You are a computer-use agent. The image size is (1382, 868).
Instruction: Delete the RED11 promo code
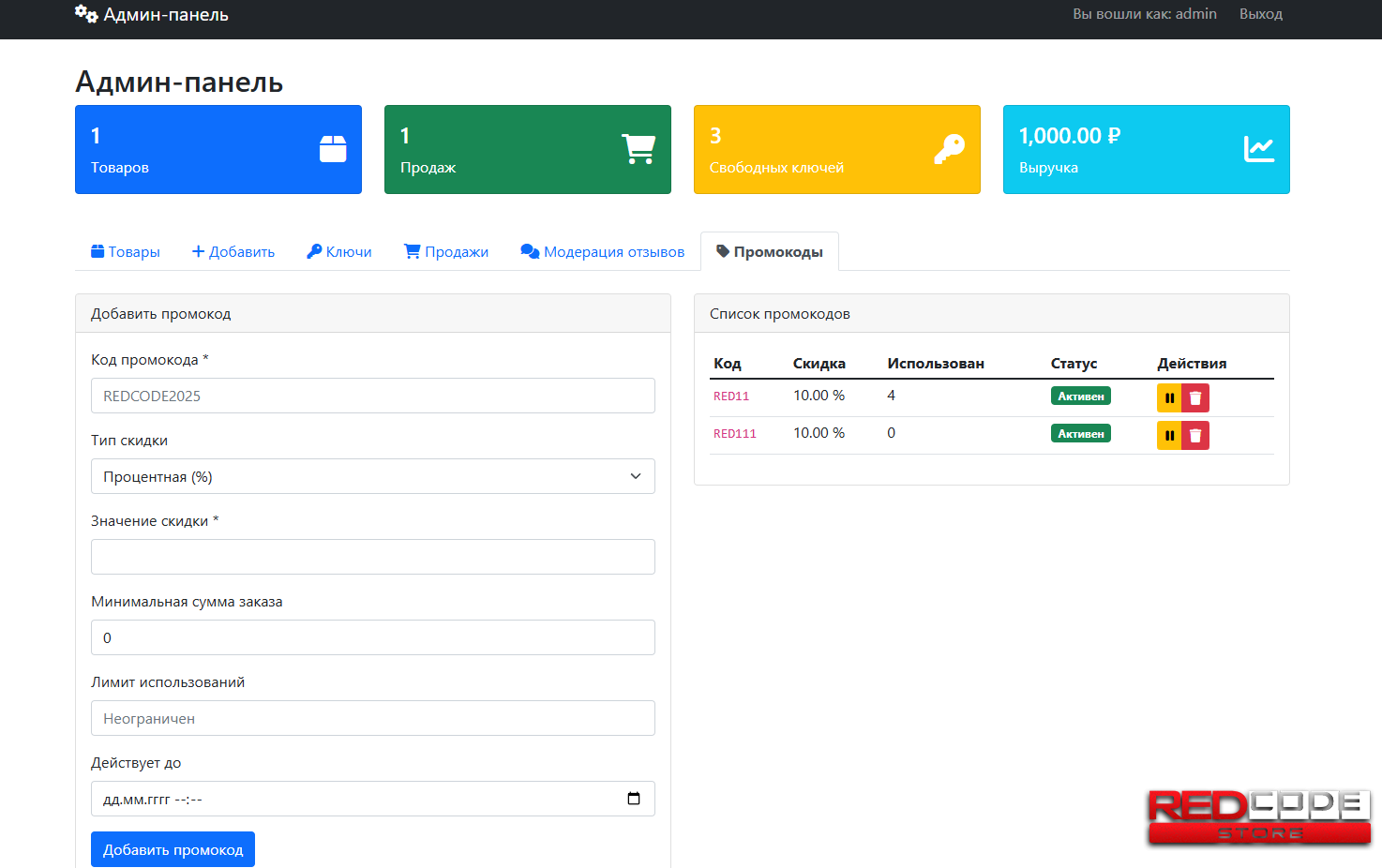pyautogui.click(x=1195, y=398)
